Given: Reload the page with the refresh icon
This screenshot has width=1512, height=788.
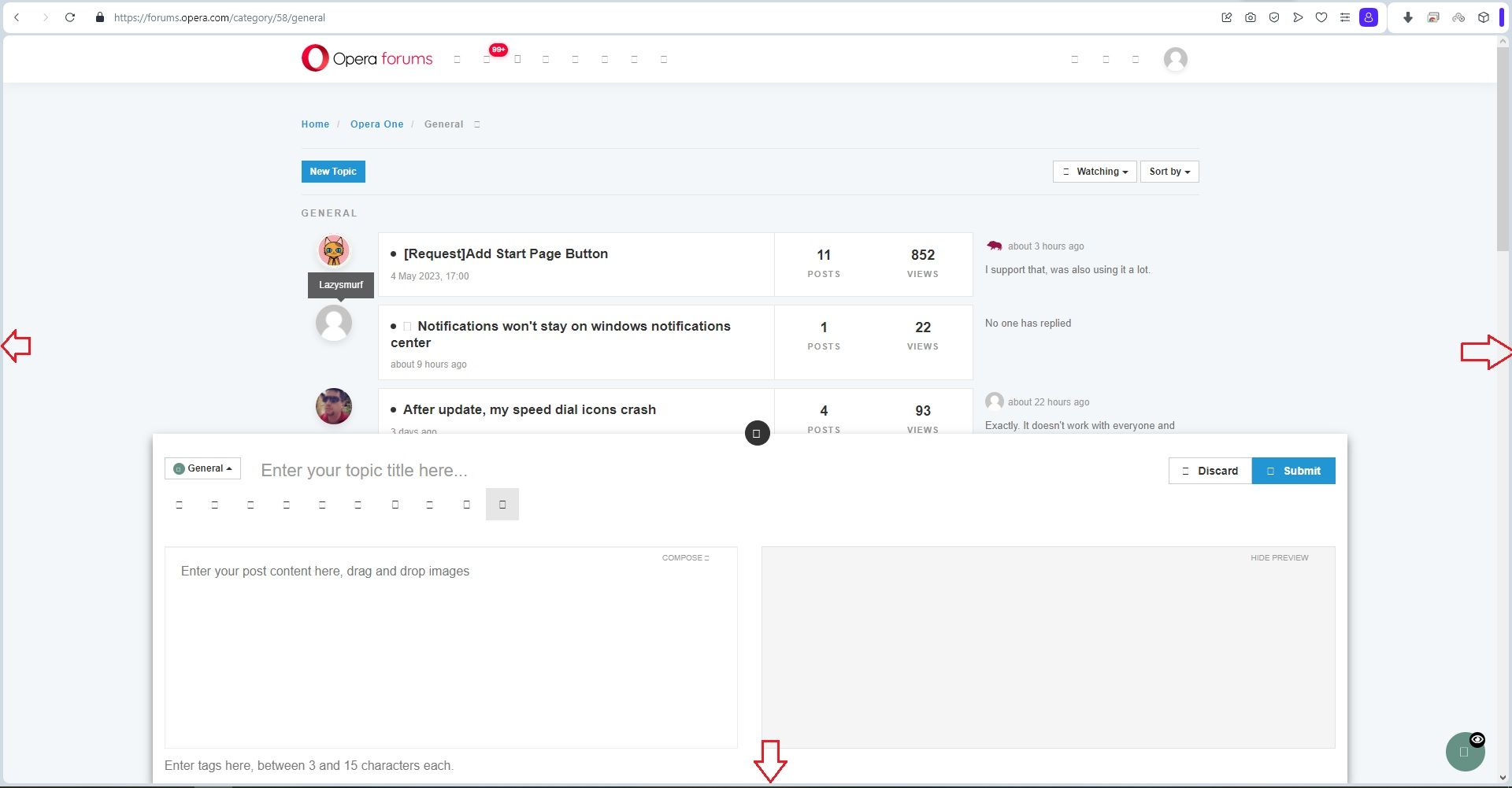Looking at the screenshot, I should 70,17.
